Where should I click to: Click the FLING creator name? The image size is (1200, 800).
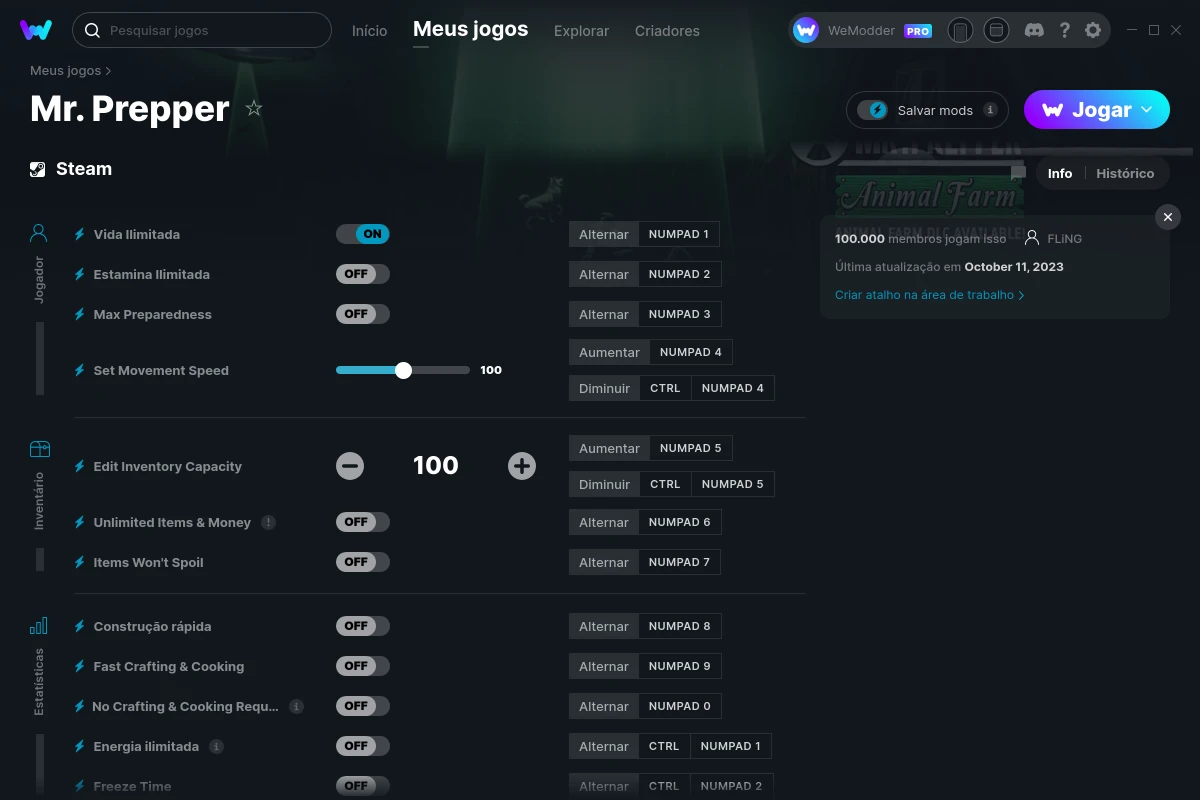coord(1064,239)
